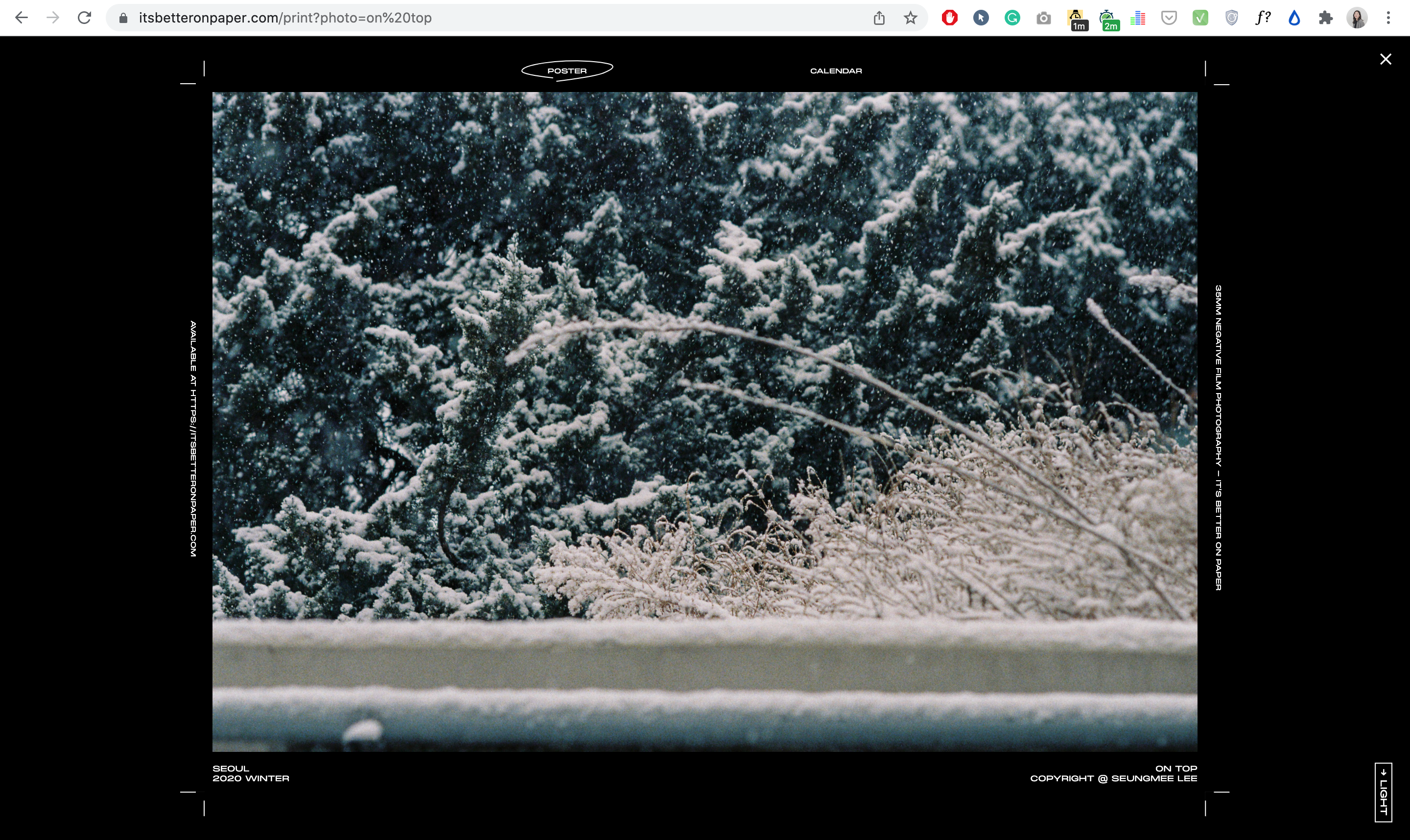
Task: Open the AdBlock red hand extension
Action: 949,18
